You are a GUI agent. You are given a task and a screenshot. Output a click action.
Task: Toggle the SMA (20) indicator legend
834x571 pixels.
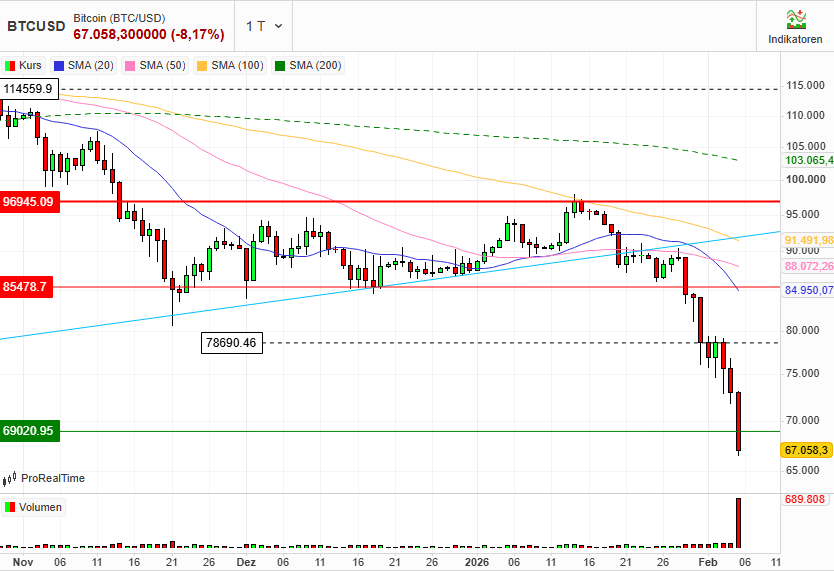[x=90, y=65]
